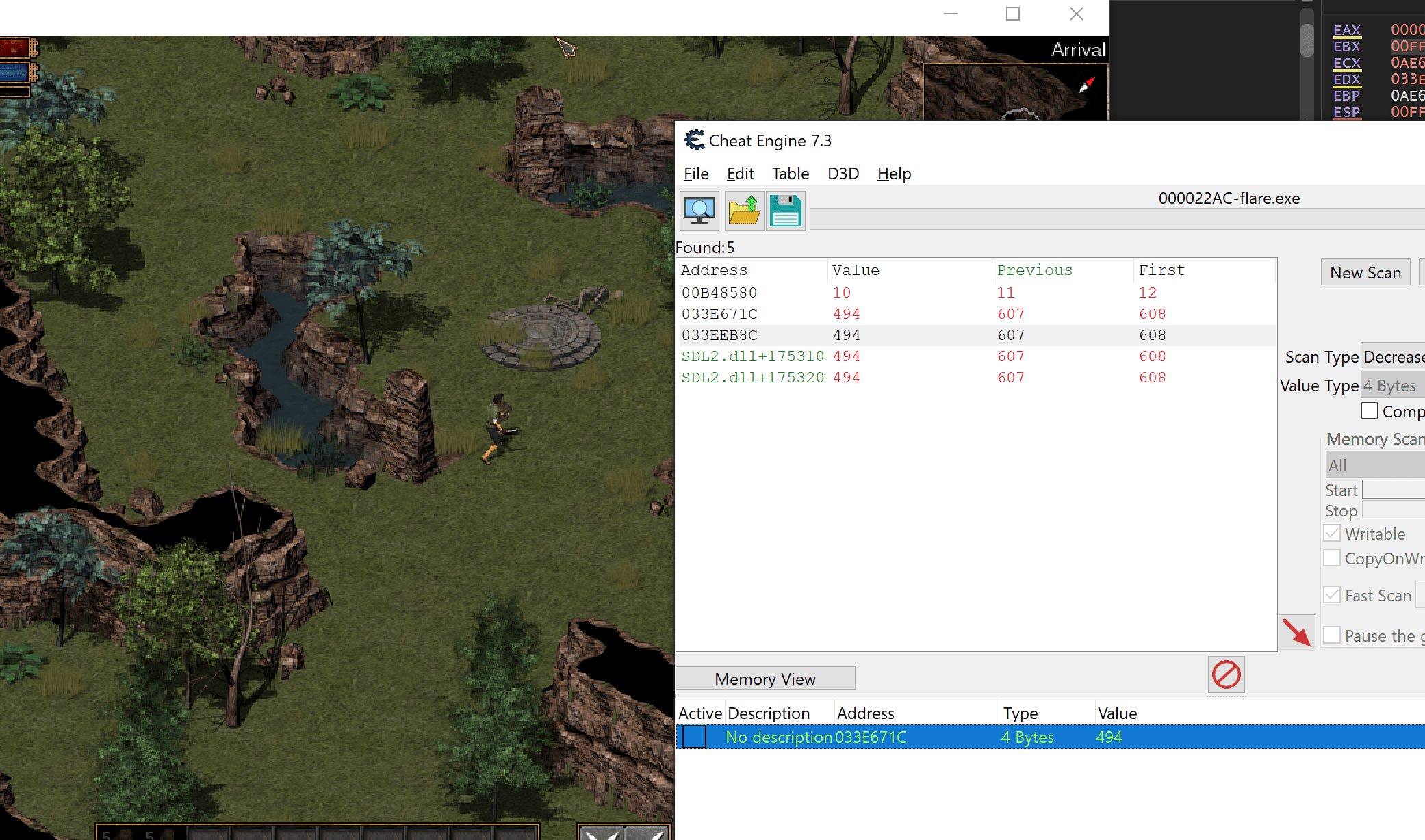This screenshot has height=840, width=1425.
Task: Enable the Fast Scan checkbox
Action: pos(1332,595)
